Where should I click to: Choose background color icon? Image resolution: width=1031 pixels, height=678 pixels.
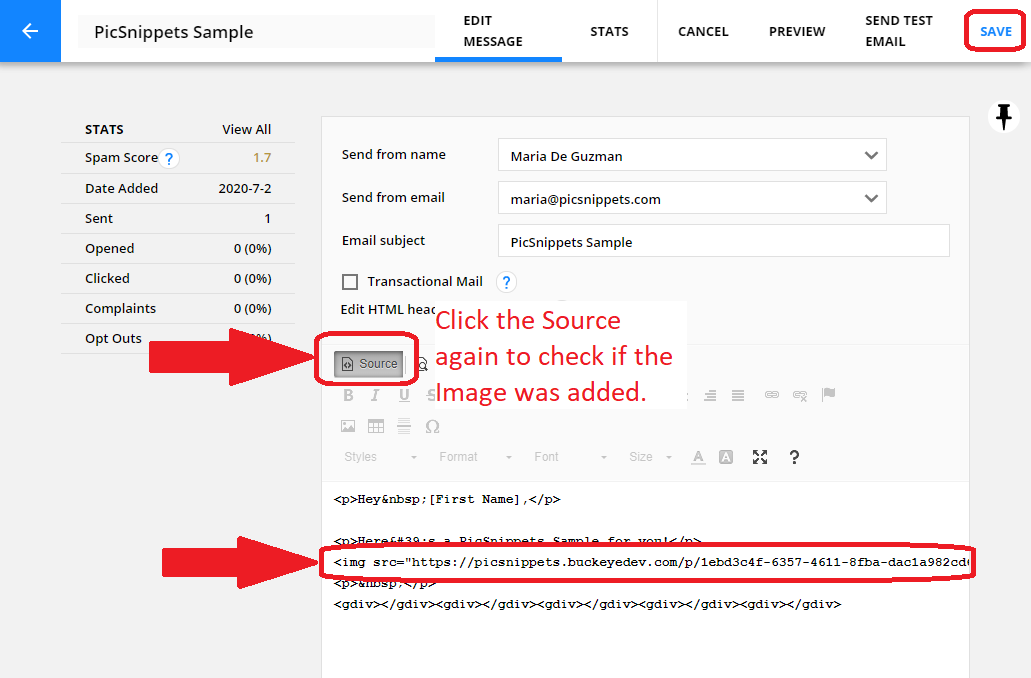[726, 457]
